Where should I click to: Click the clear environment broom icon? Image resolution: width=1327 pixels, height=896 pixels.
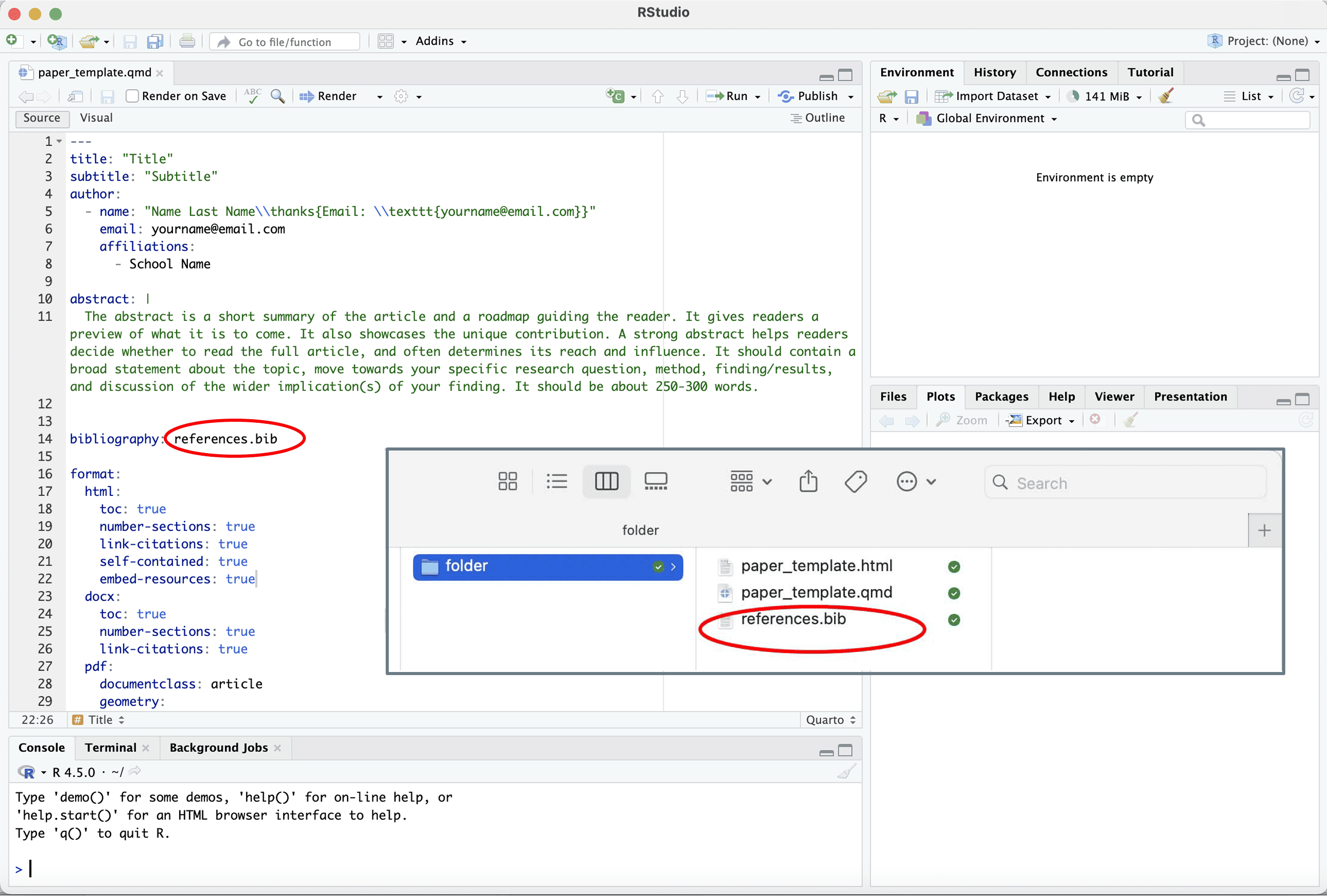pyautogui.click(x=1165, y=96)
